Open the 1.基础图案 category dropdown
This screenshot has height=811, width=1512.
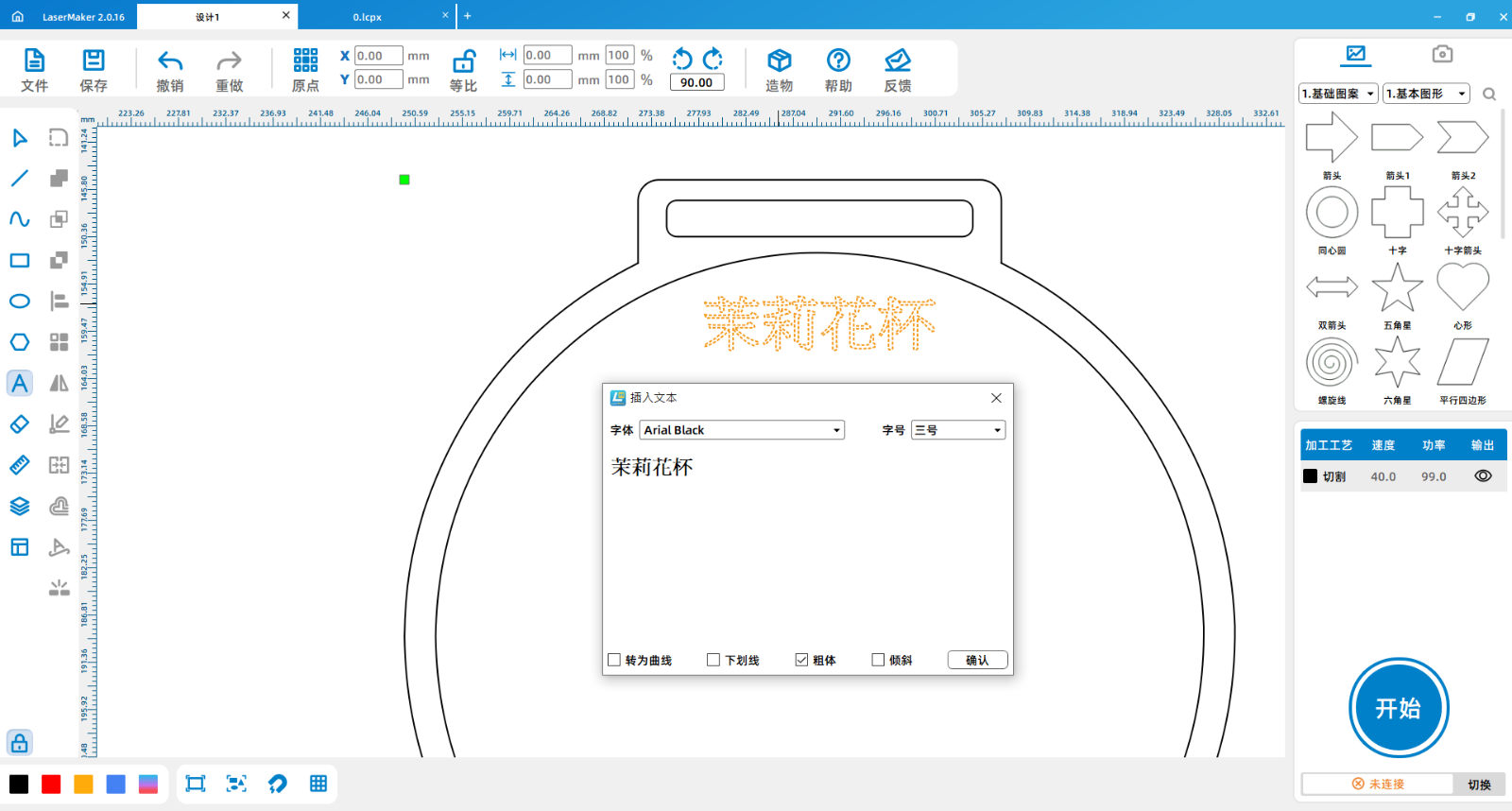tap(1338, 94)
